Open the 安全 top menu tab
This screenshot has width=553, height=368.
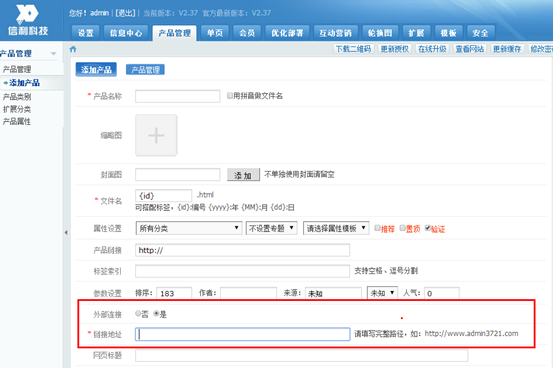[x=480, y=33]
